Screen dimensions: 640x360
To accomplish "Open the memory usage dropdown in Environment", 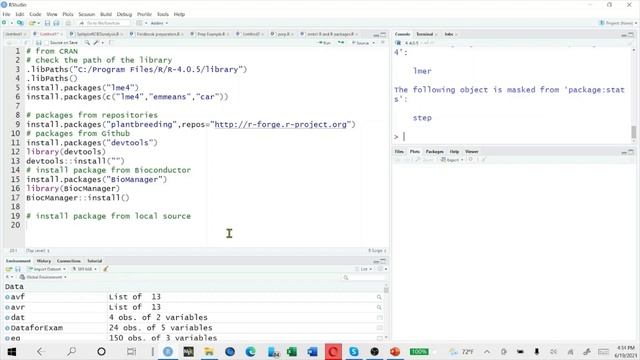I will click(x=84, y=269).
